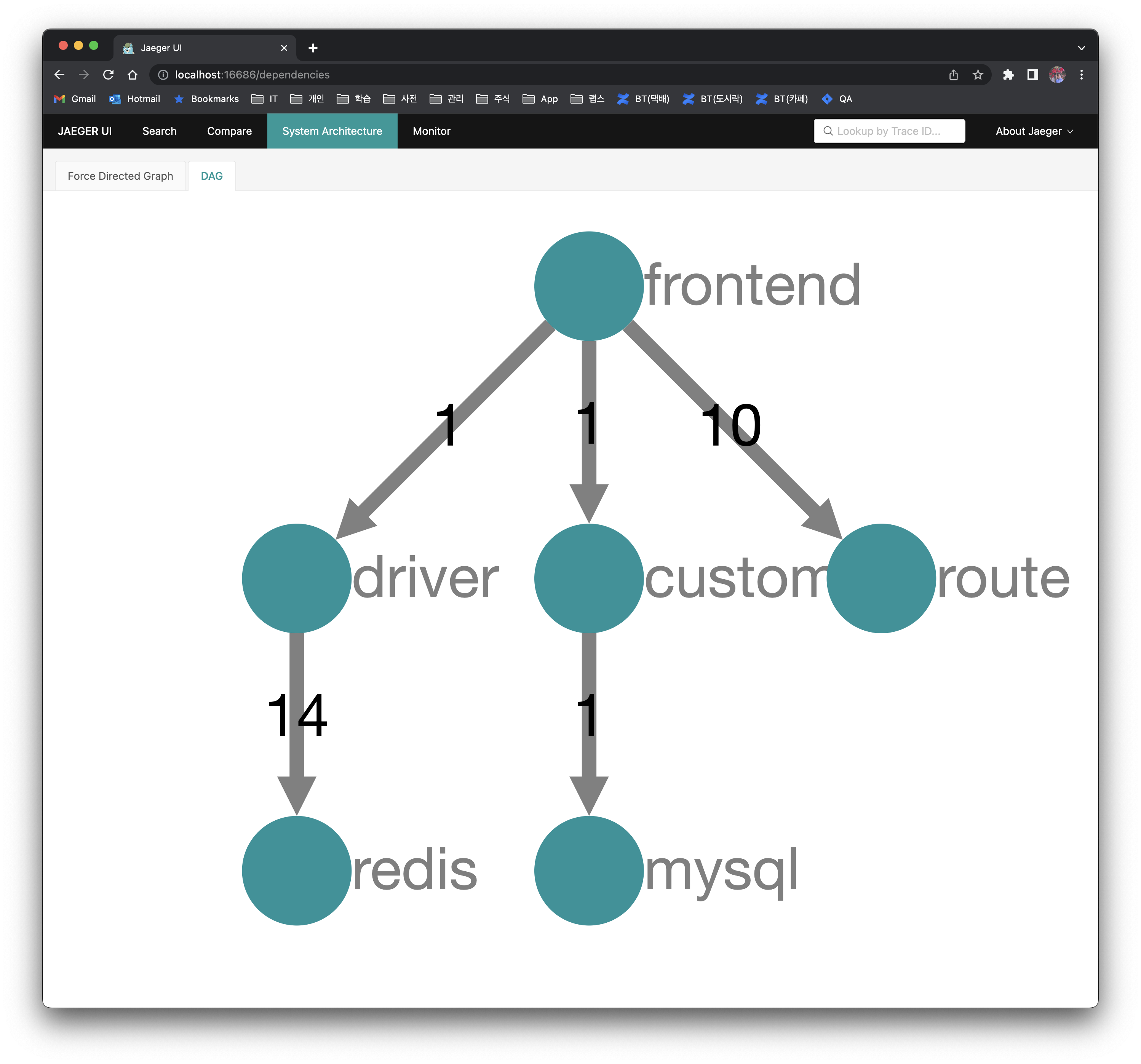The width and height of the screenshot is (1141, 1064).
Task: Click the share icon in the address bar
Action: pyautogui.click(x=953, y=75)
